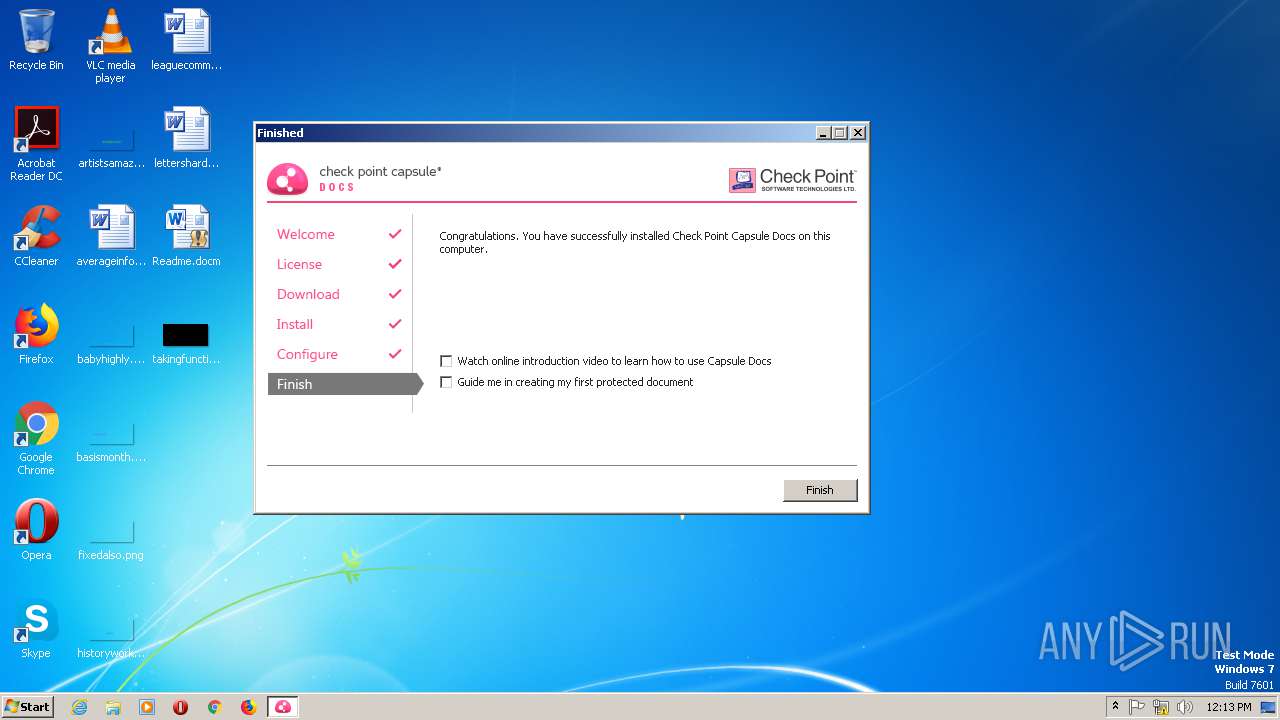The height and width of the screenshot is (720, 1280).
Task: Open Recycle Bin desktop icon
Action: (x=36, y=41)
